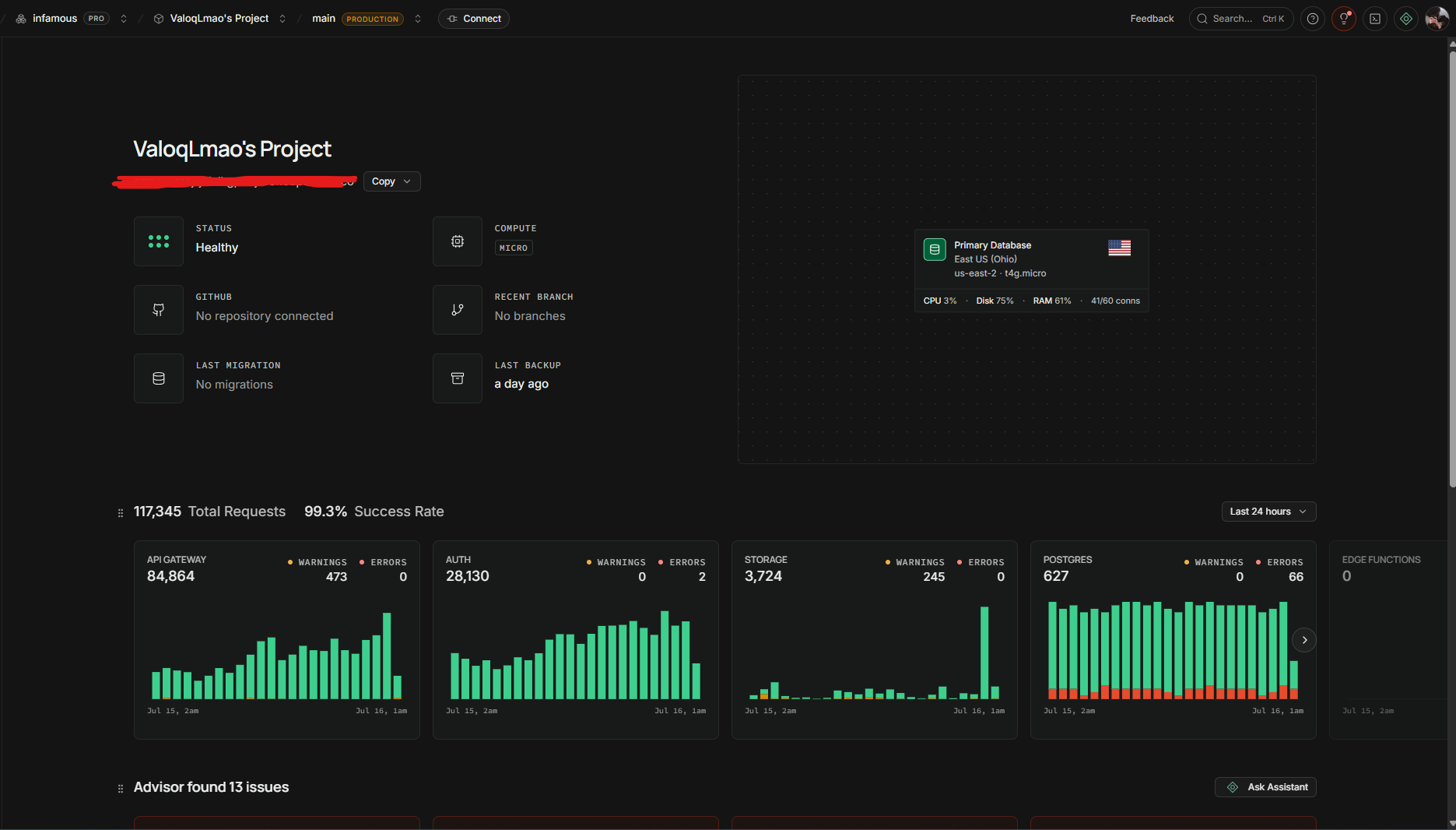Click the Disk 75% metric
Image resolution: width=1456 pixels, height=830 pixels.
[995, 301]
